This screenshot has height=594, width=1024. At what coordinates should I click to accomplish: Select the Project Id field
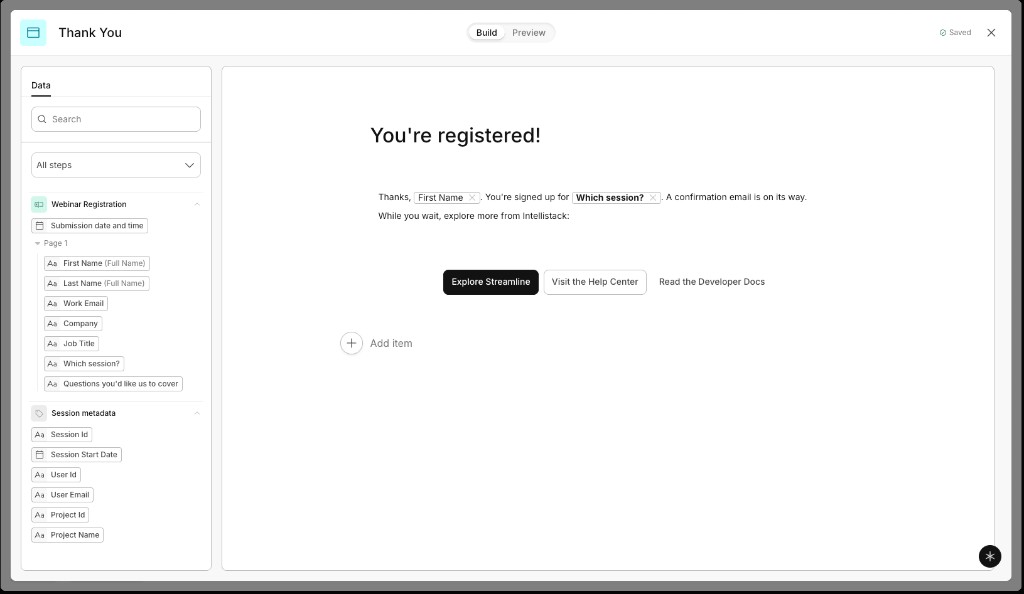60,515
